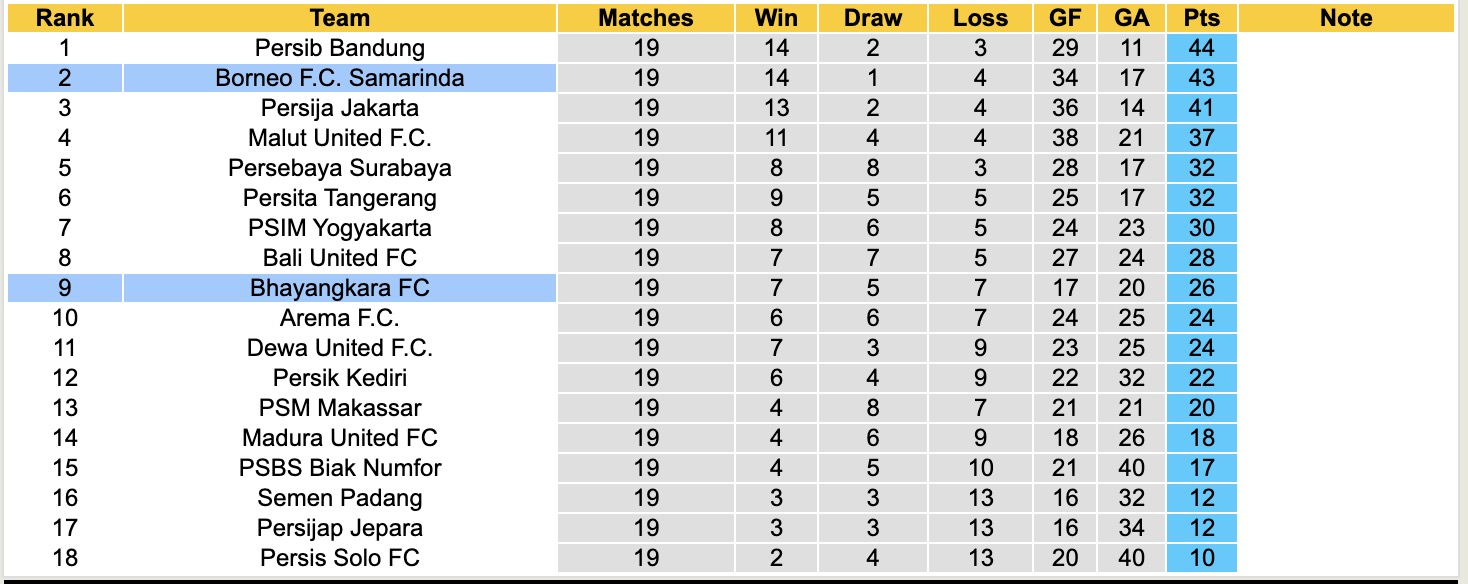Click Persebaya Surabaya team name
The image size is (1468, 584).
click(x=340, y=168)
